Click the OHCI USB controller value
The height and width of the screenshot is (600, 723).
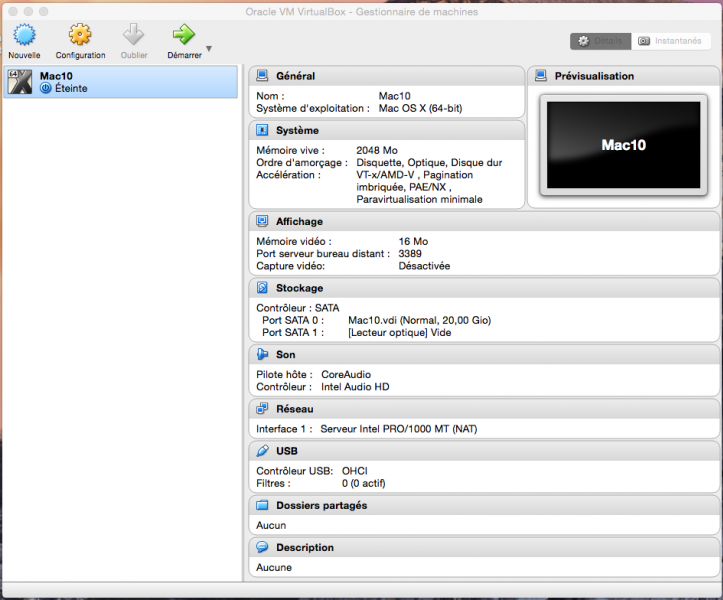[355, 471]
